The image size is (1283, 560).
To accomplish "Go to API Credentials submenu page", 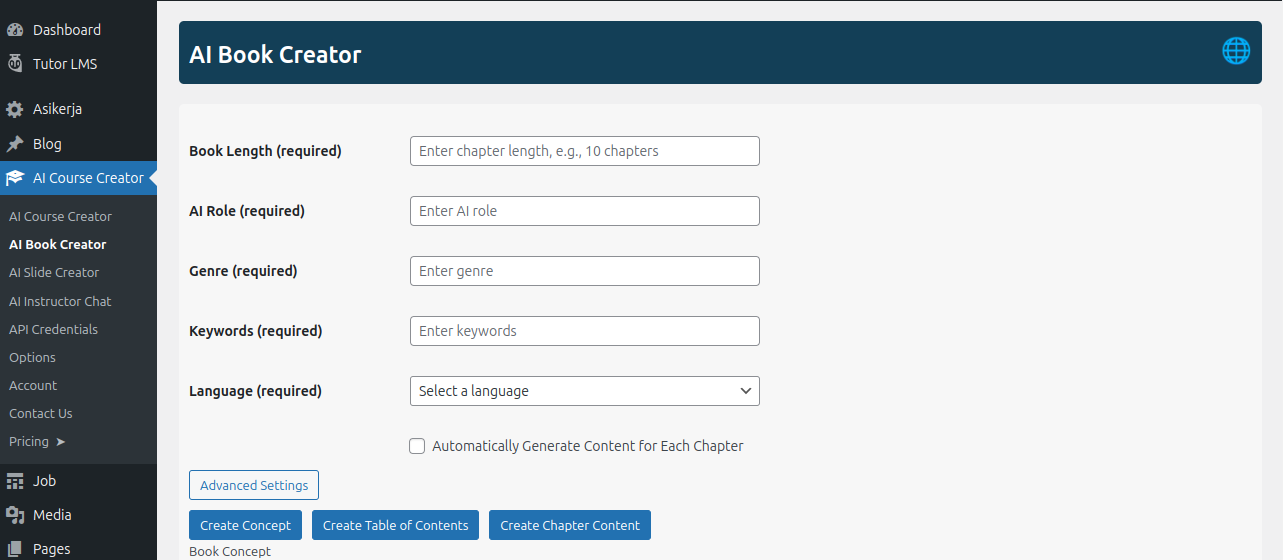I will pos(53,329).
